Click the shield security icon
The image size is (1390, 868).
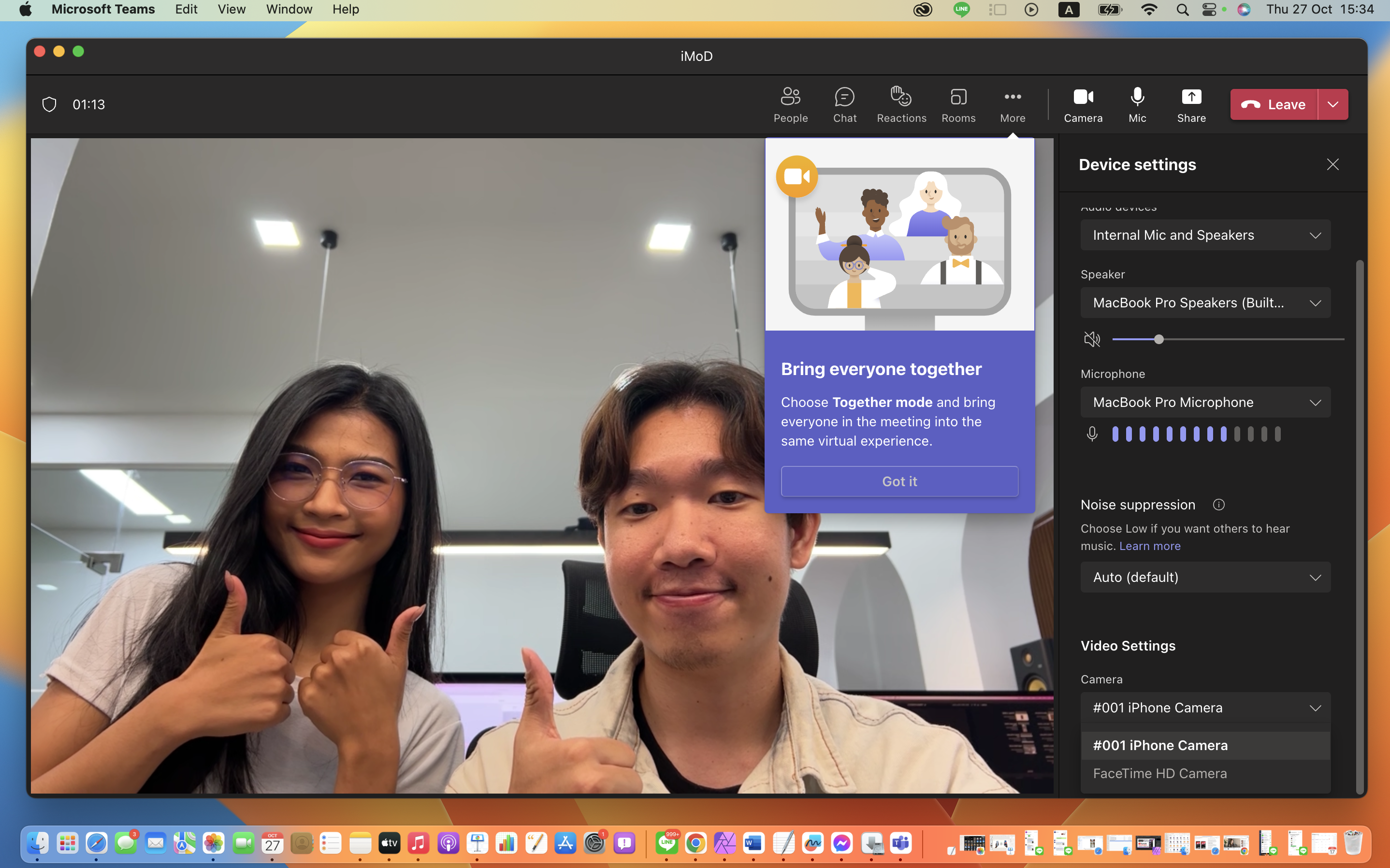coord(49,104)
